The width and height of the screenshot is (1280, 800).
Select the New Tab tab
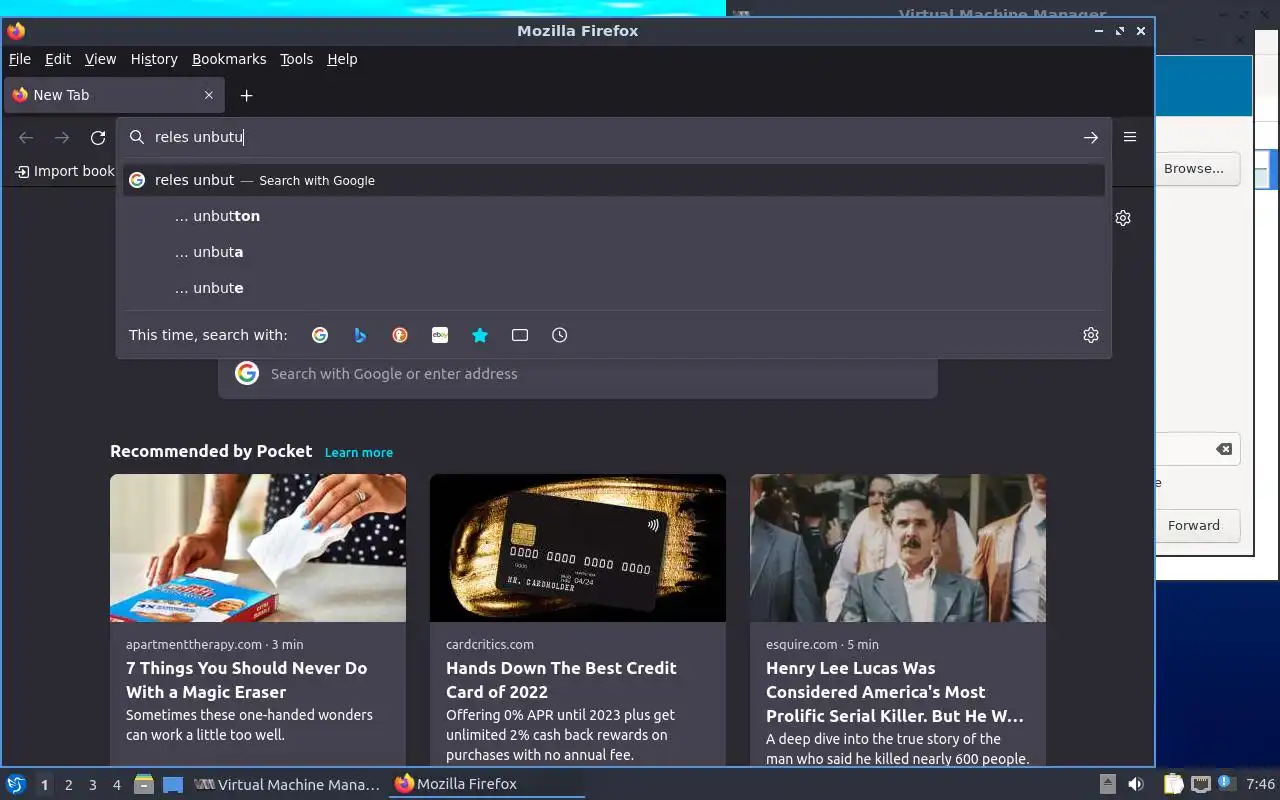pyautogui.click(x=114, y=95)
